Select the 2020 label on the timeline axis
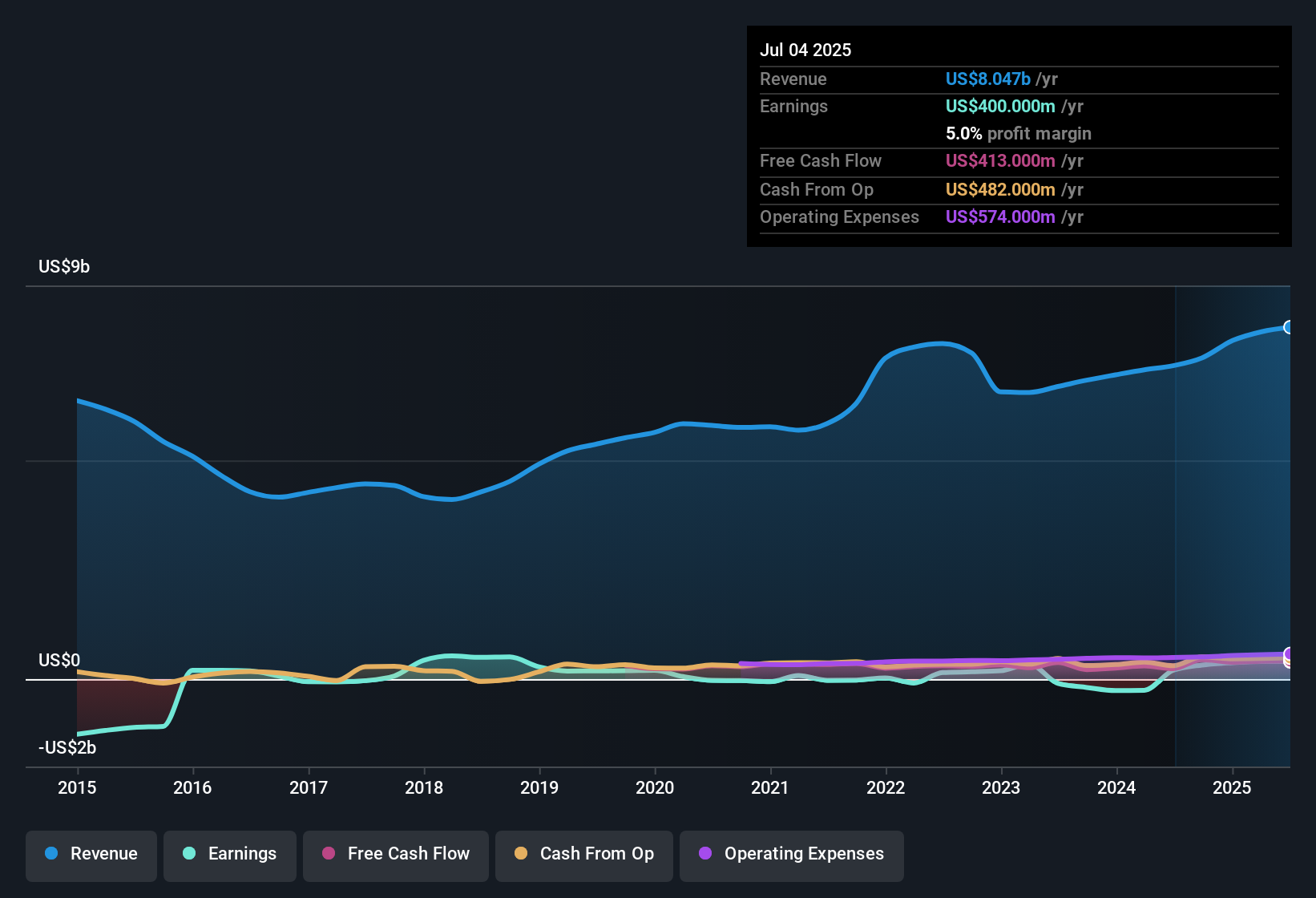The width and height of the screenshot is (1316, 898). coord(655,788)
